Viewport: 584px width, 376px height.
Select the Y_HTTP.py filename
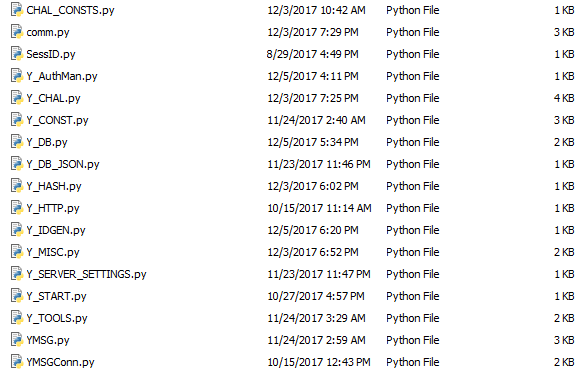pyautogui.click(x=53, y=208)
